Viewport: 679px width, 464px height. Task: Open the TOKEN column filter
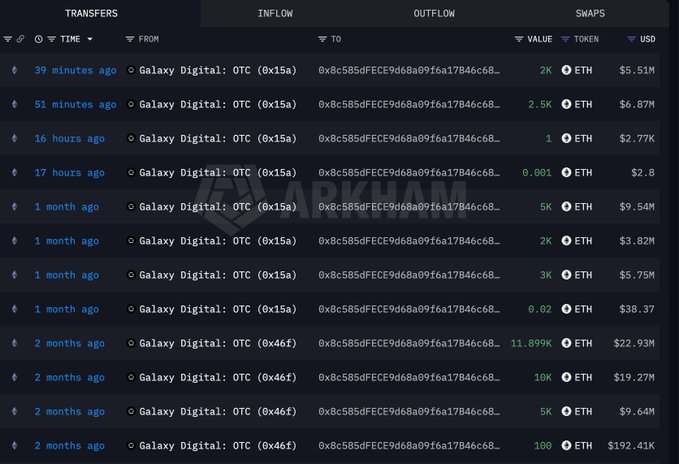(565, 39)
